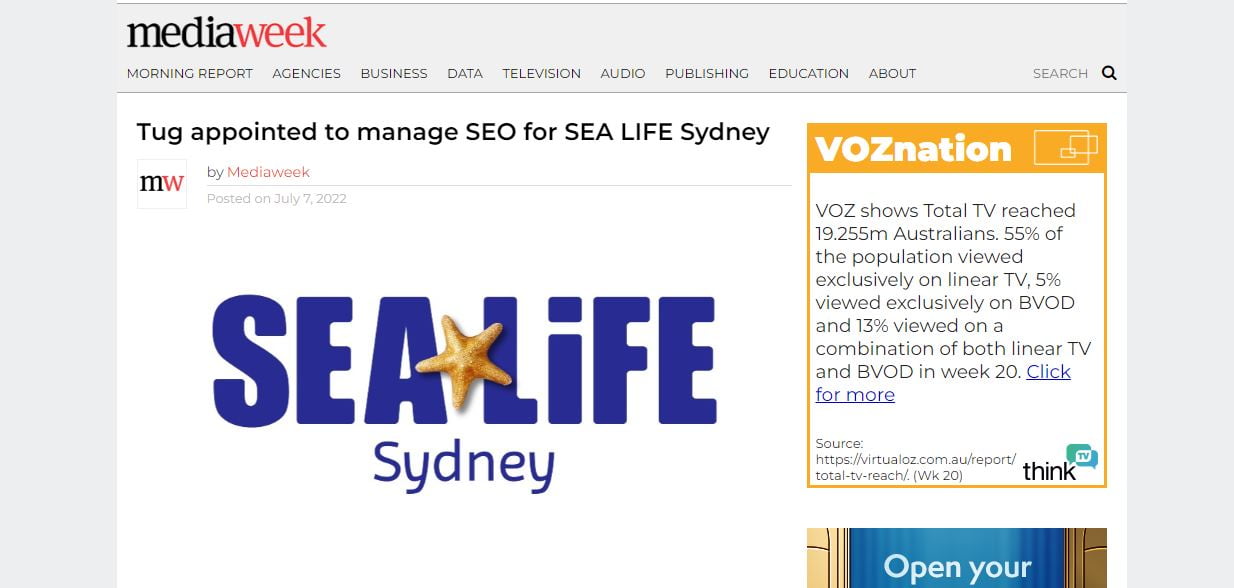Screen dimensions: 1234x588
Task: Open the Morning Report menu
Action: [x=190, y=73]
